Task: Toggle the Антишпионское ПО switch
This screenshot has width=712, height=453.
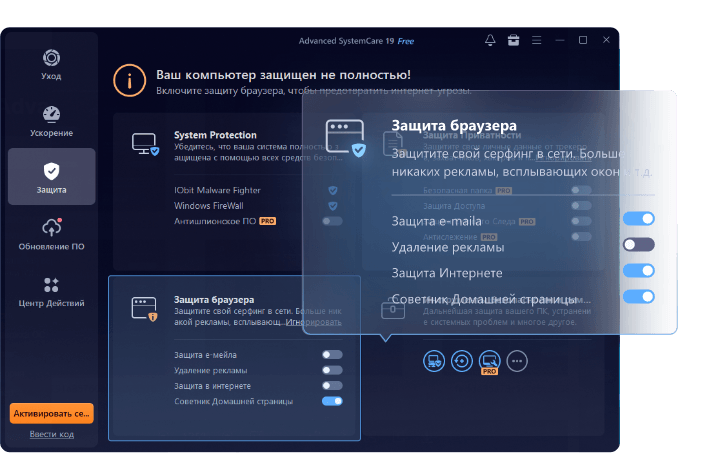Action: pos(332,222)
